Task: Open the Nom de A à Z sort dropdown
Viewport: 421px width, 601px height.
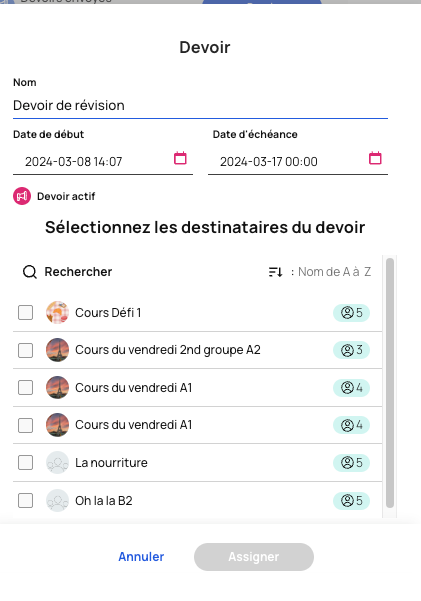Action: (x=334, y=272)
